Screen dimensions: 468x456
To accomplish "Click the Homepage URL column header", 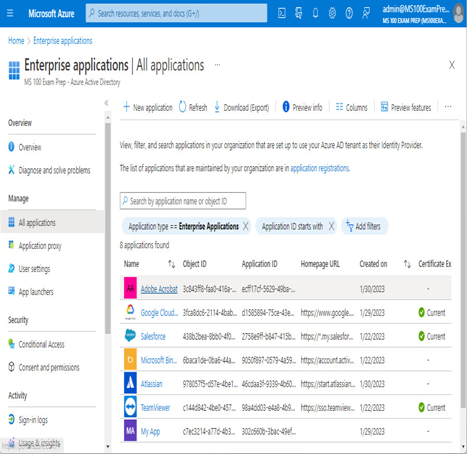I will tap(320, 264).
